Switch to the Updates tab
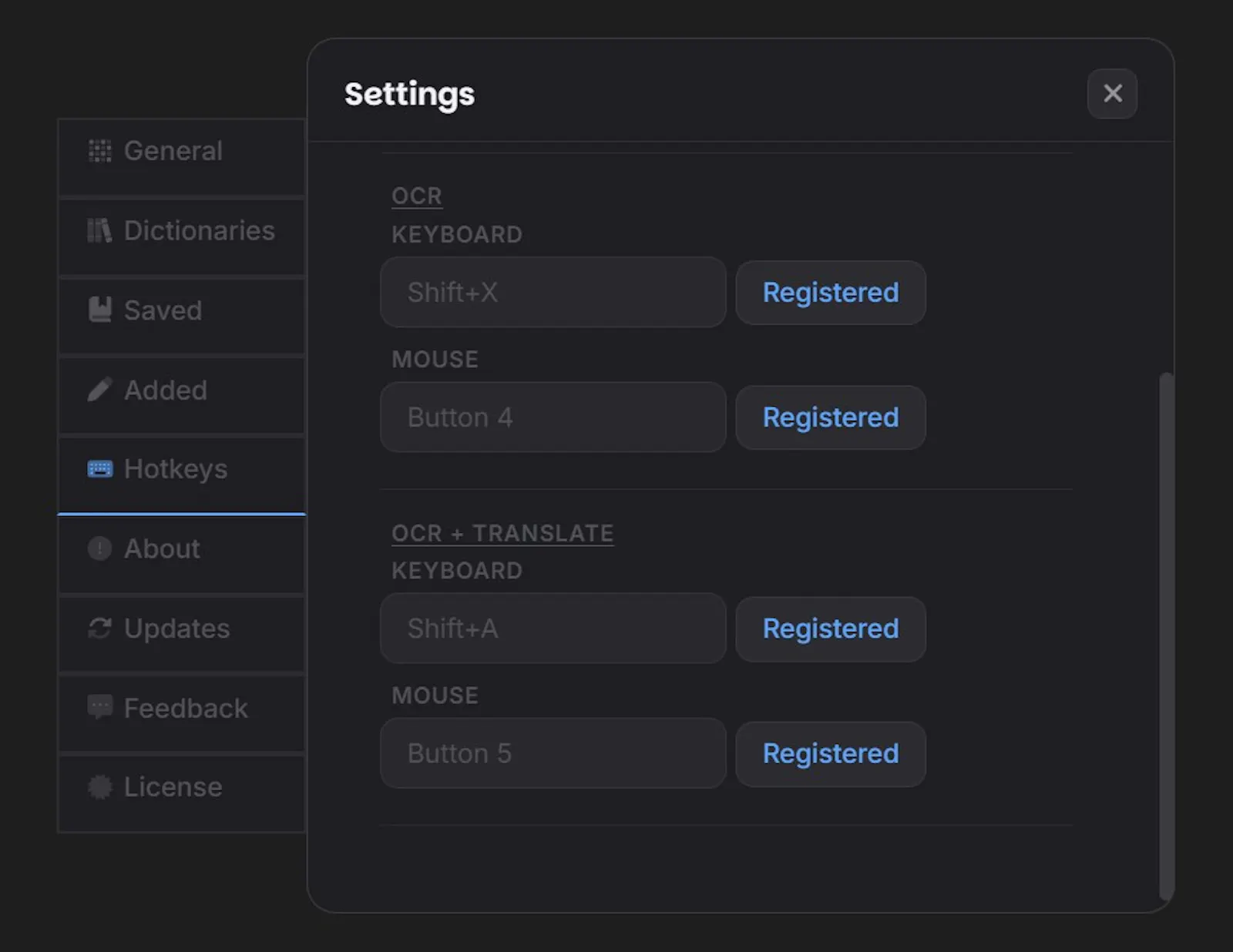 tap(182, 635)
